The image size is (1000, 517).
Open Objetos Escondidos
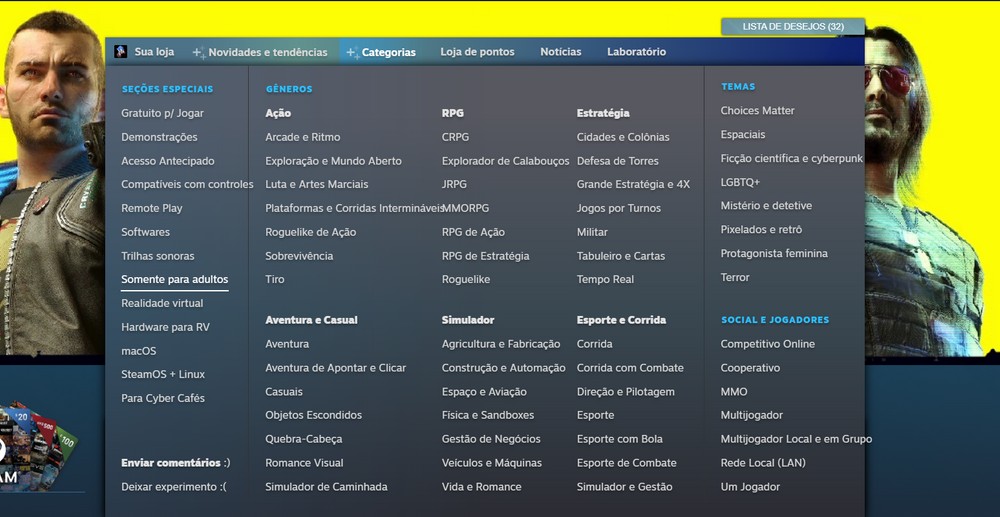314,416
